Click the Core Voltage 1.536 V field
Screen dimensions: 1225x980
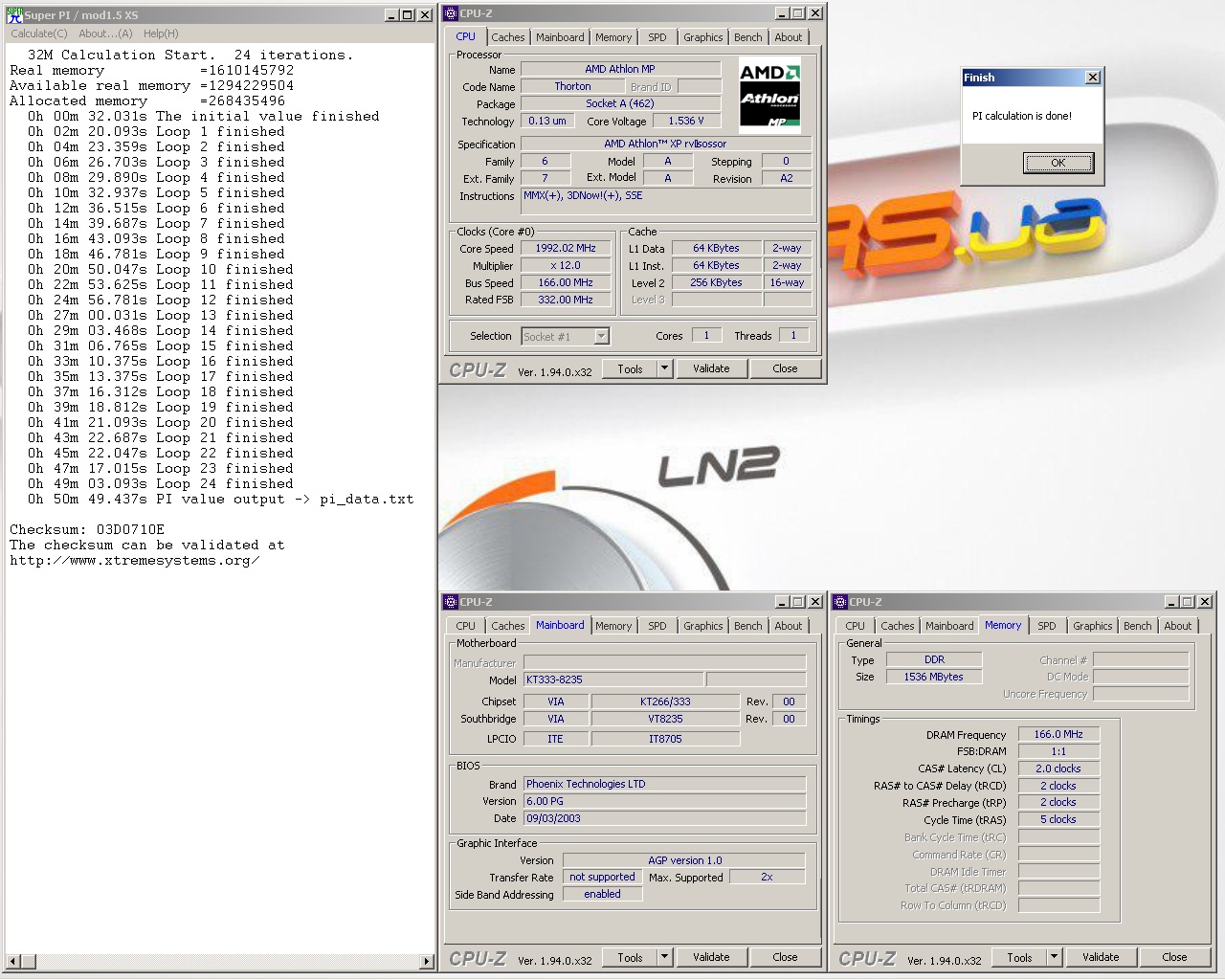tap(686, 121)
